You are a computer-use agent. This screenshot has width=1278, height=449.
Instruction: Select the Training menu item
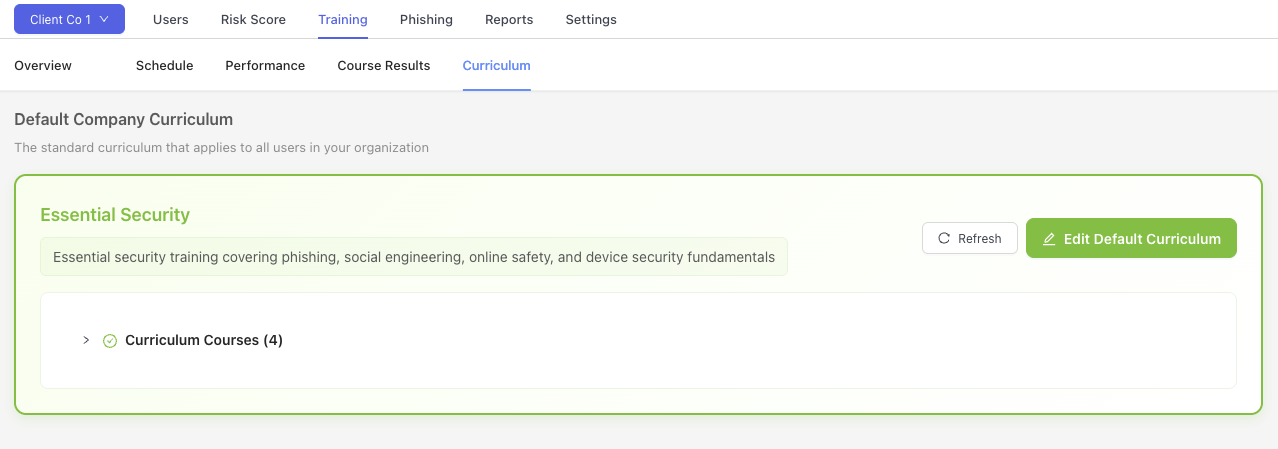click(x=343, y=19)
